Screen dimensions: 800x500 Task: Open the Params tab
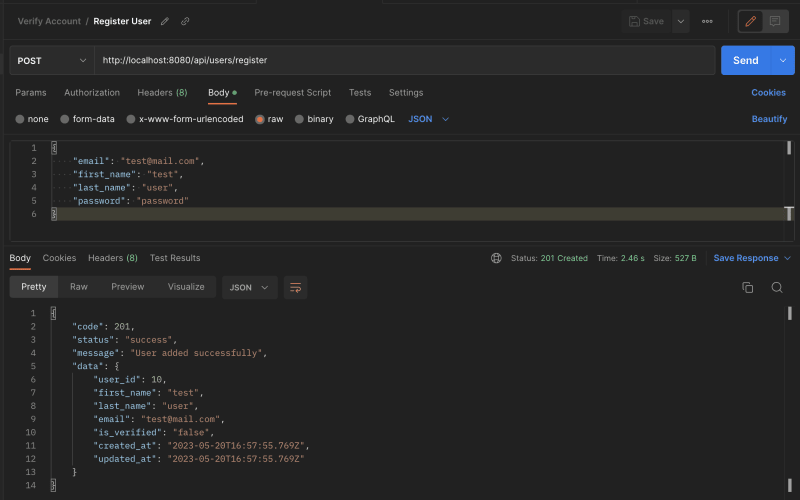tap(31, 93)
